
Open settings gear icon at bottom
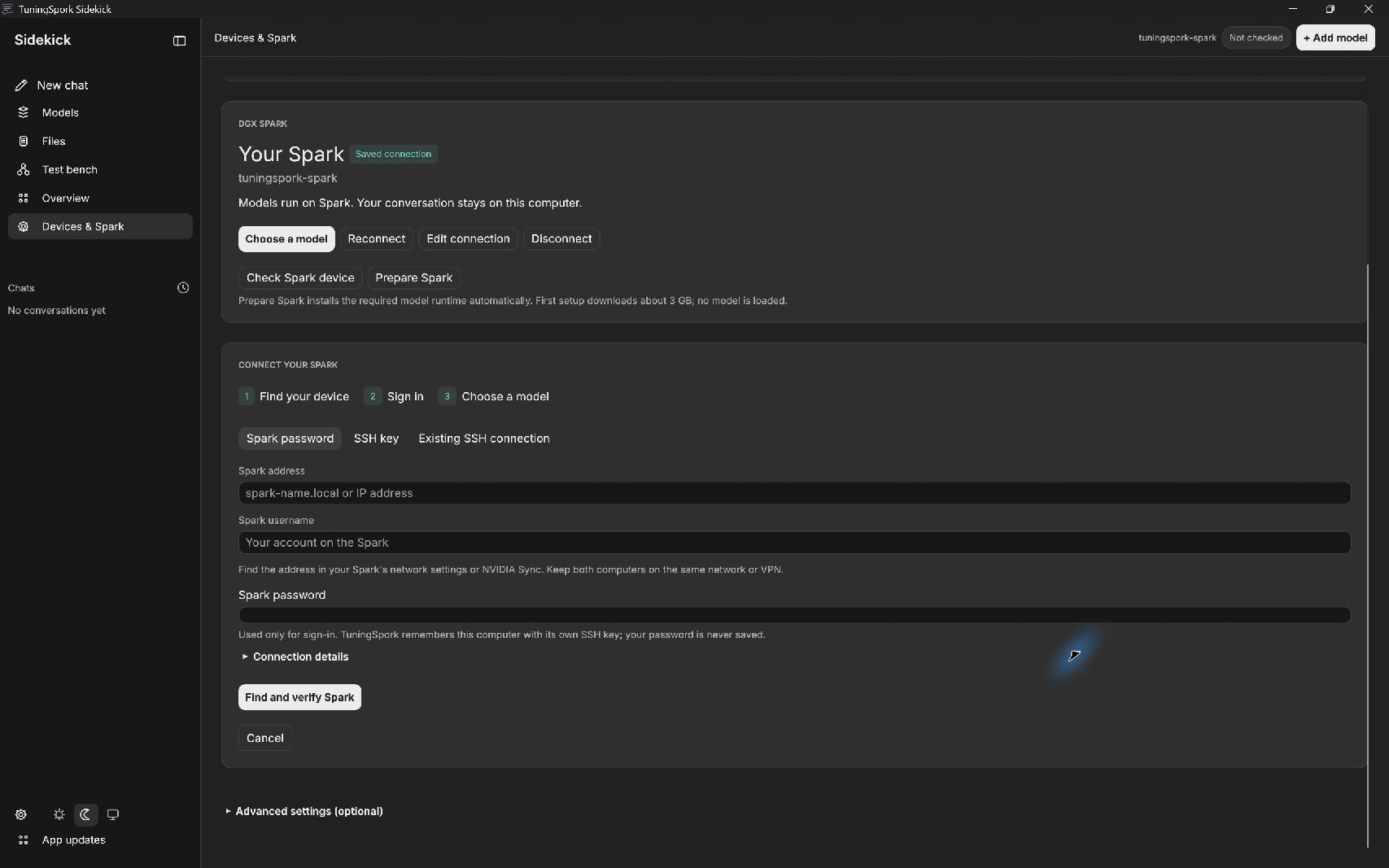[x=21, y=814]
